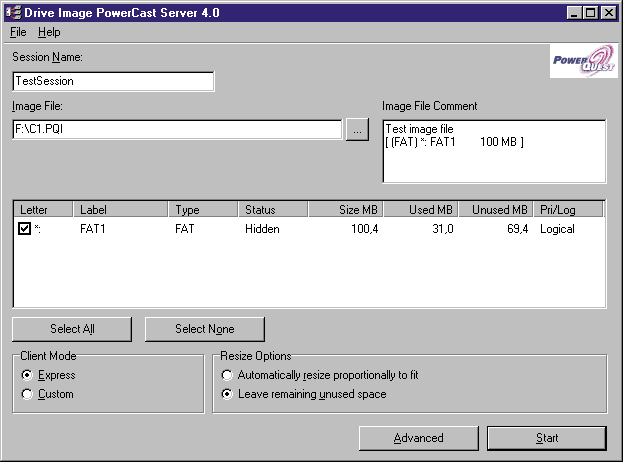
Task: Click the 100,4 size value
Action: (x=365, y=229)
